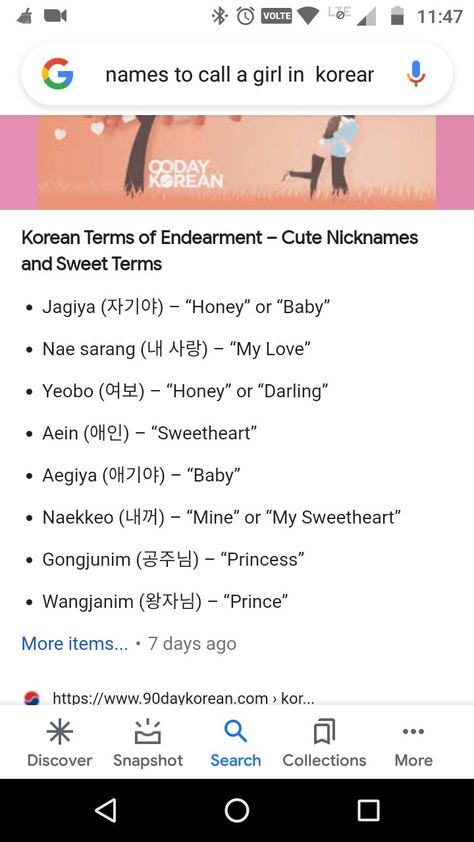Image resolution: width=474 pixels, height=842 pixels.
Task: Activate the voice search microphone
Action: point(415,74)
